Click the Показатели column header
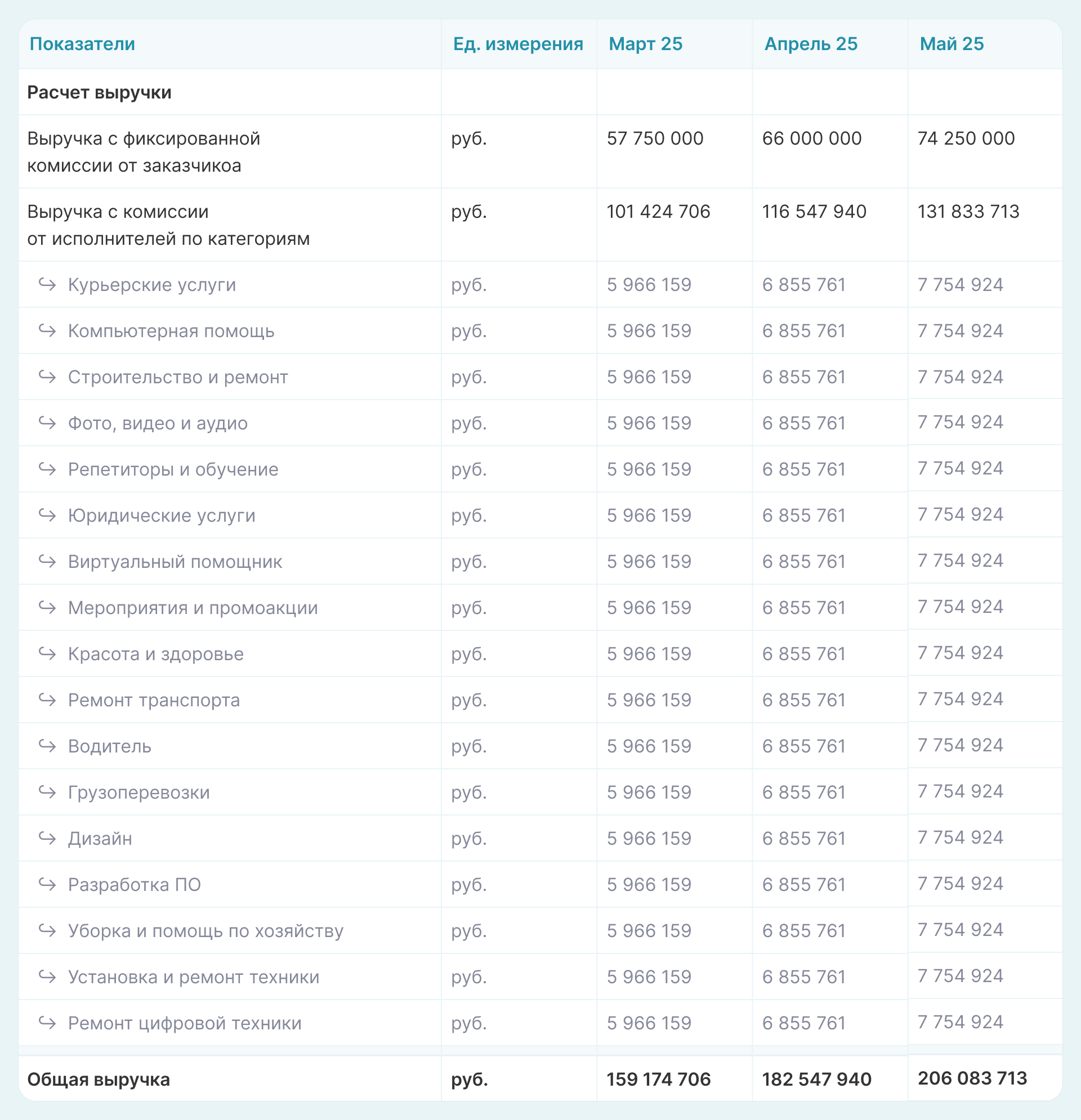This screenshot has height=1120, width=1081. pyautogui.click(x=82, y=44)
